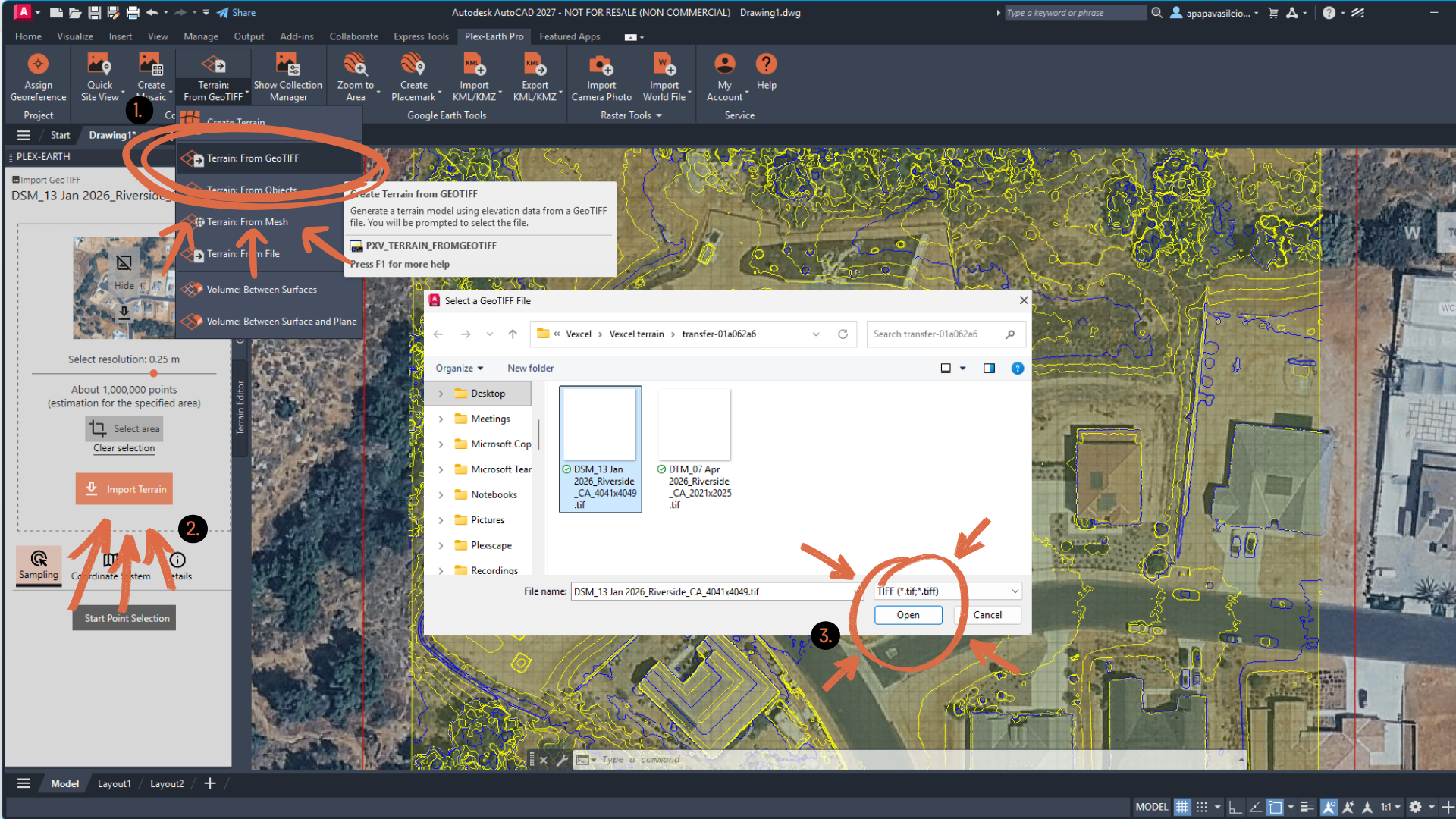
Task: Click the Import Terrain button
Action: tap(124, 489)
